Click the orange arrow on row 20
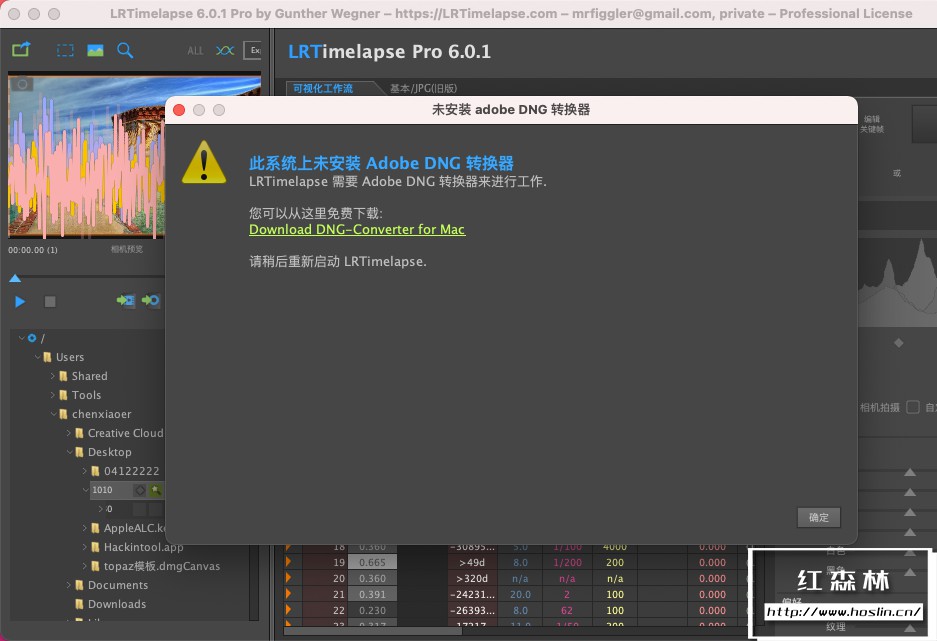Screen dimensions: 937x641 coord(289,578)
